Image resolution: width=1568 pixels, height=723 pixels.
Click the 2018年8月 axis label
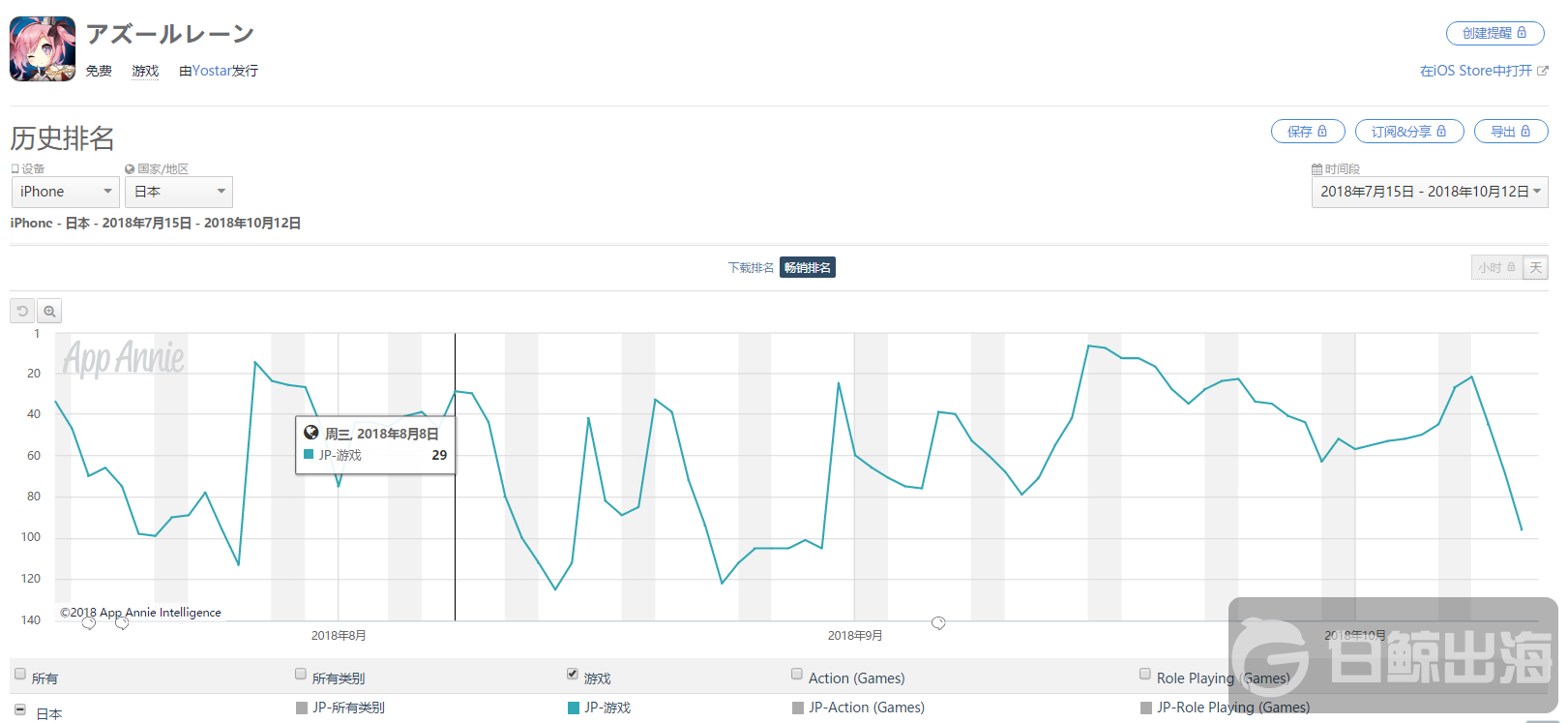[339, 636]
